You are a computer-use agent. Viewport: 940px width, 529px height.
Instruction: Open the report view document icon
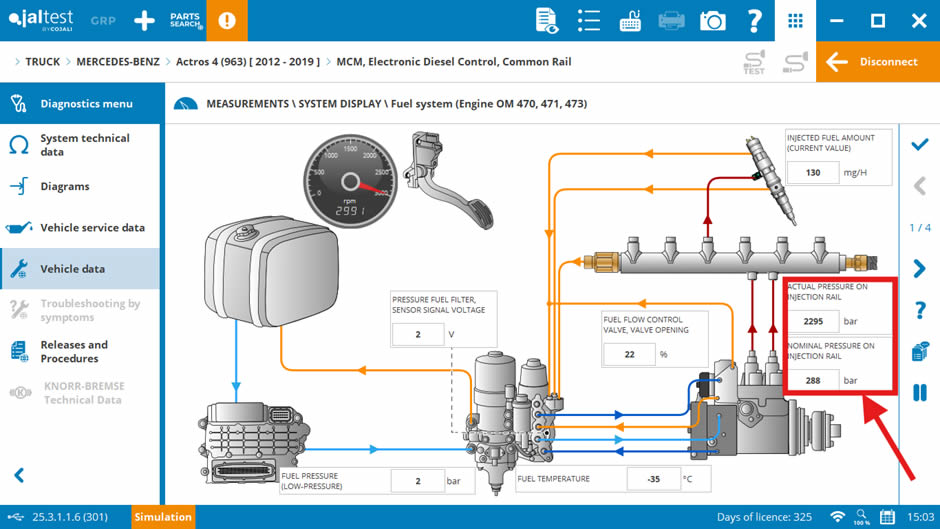pyautogui.click(x=546, y=21)
